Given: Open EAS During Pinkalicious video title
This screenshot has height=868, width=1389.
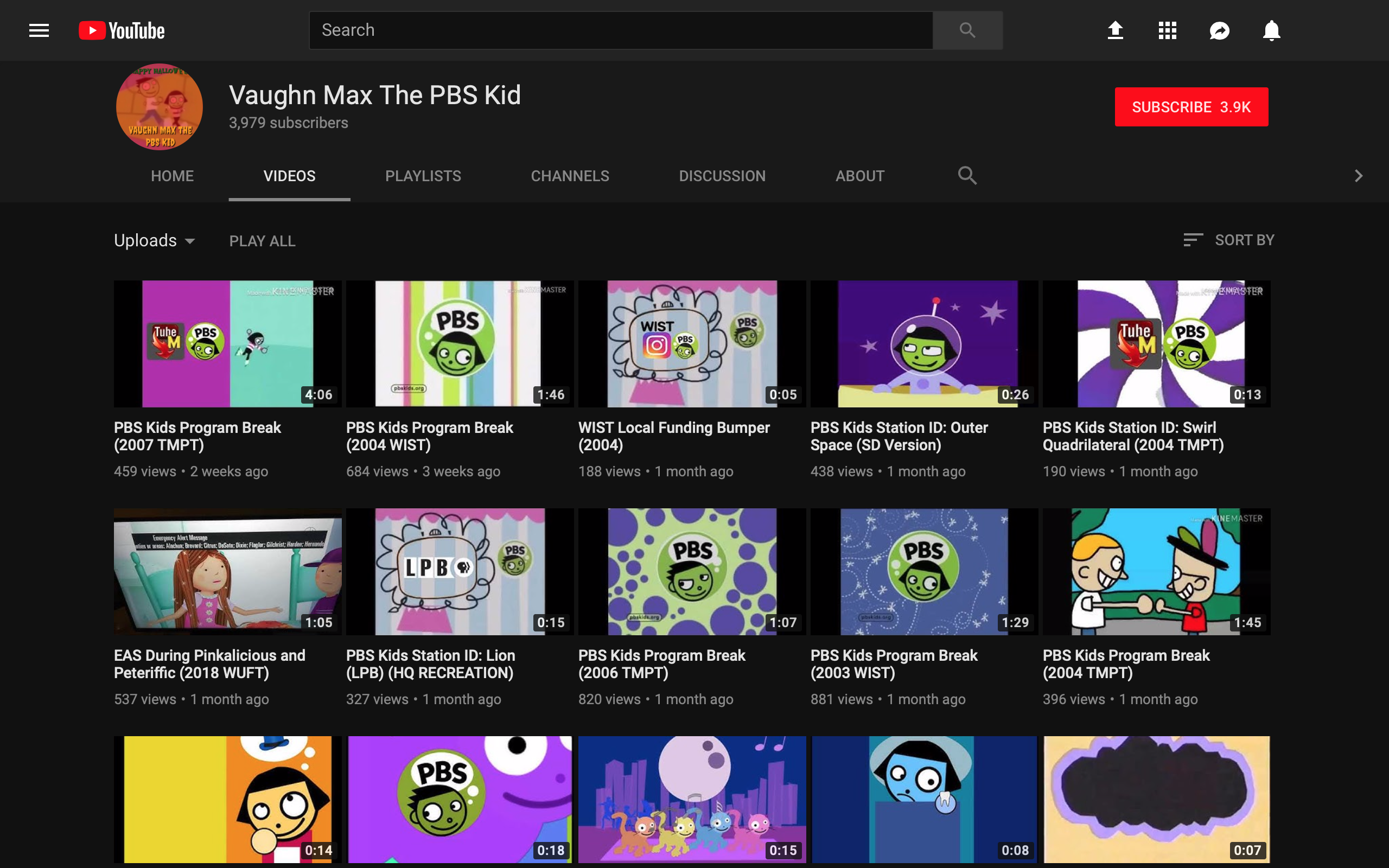Looking at the screenshot, I should [x=209, y=663].
